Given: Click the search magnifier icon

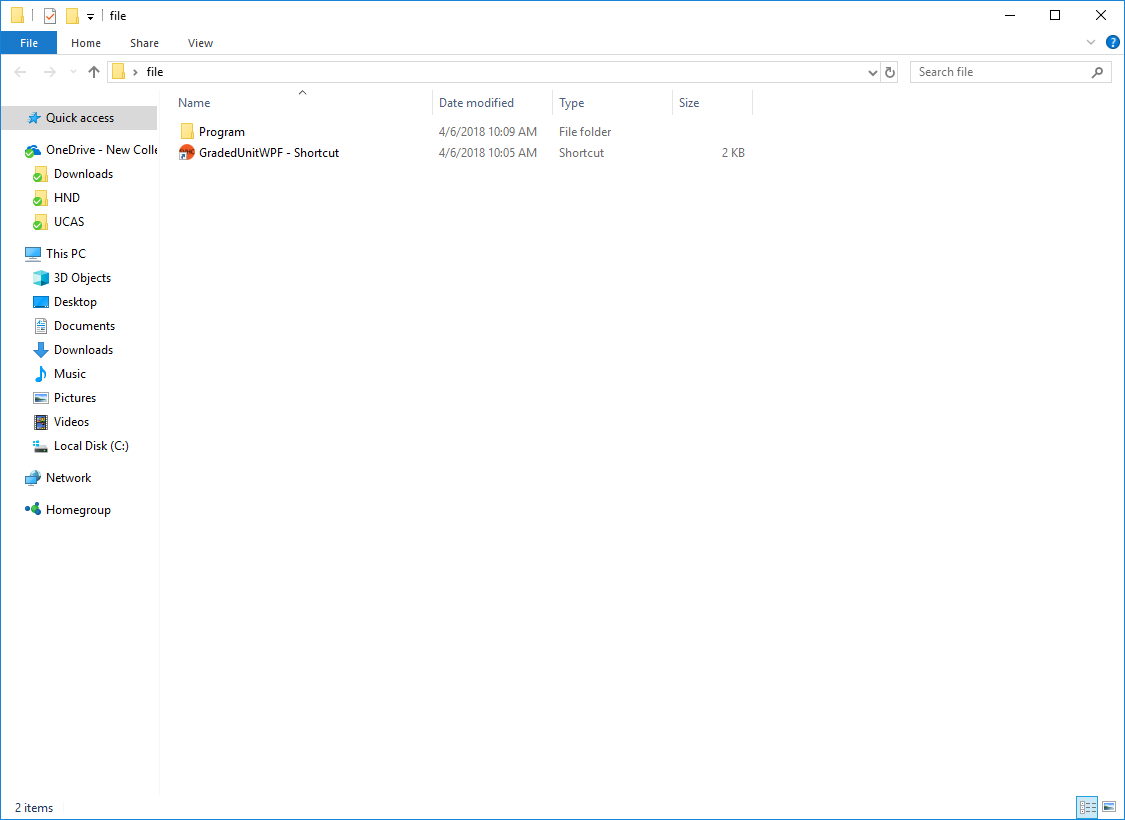Looking at the screenshot, I should click(x=1097, y=72).
